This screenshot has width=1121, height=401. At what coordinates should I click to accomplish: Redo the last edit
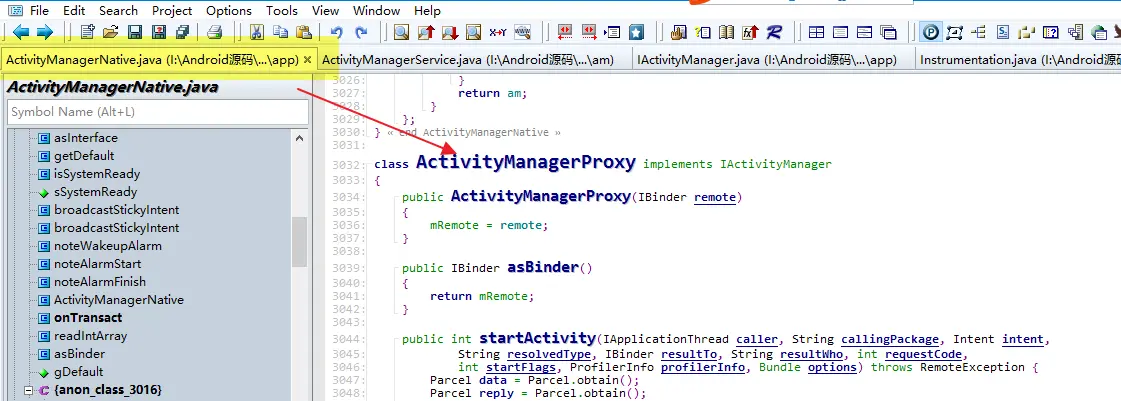point(361,31)
